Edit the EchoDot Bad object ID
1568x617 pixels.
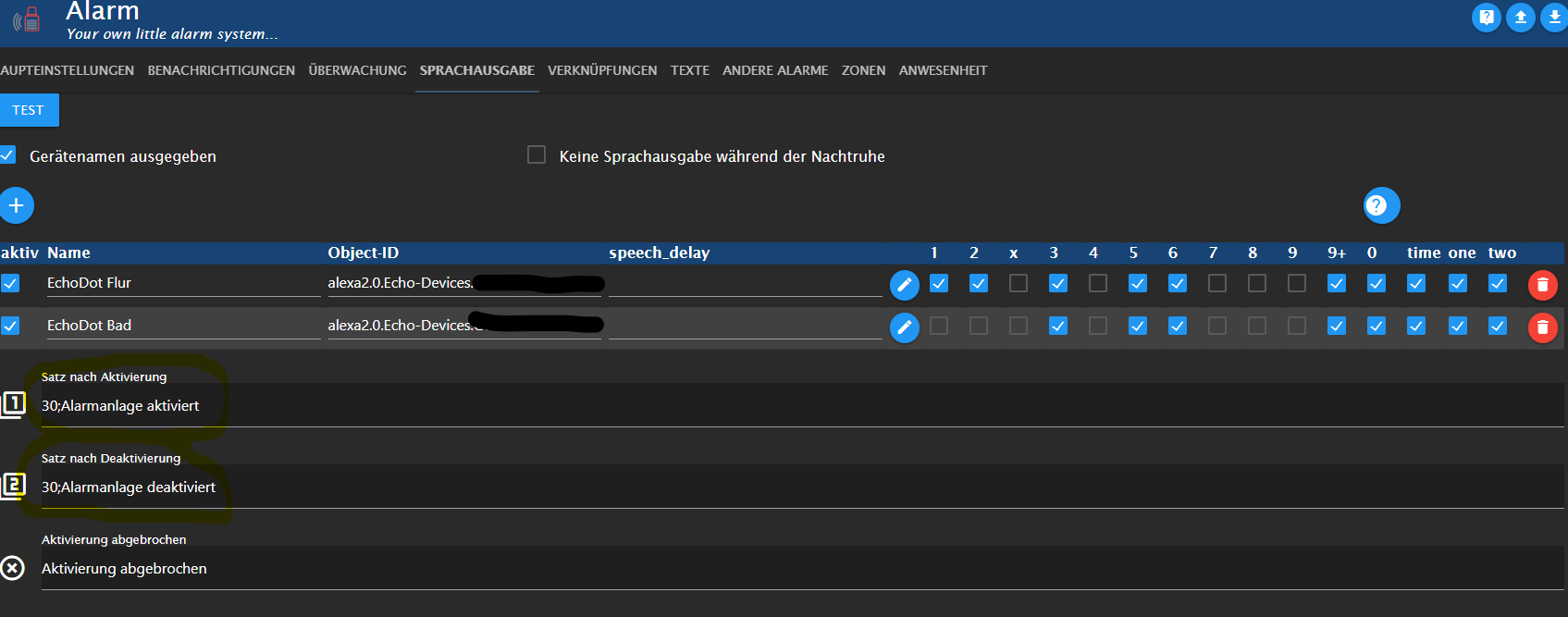click(x=904, y=327)
